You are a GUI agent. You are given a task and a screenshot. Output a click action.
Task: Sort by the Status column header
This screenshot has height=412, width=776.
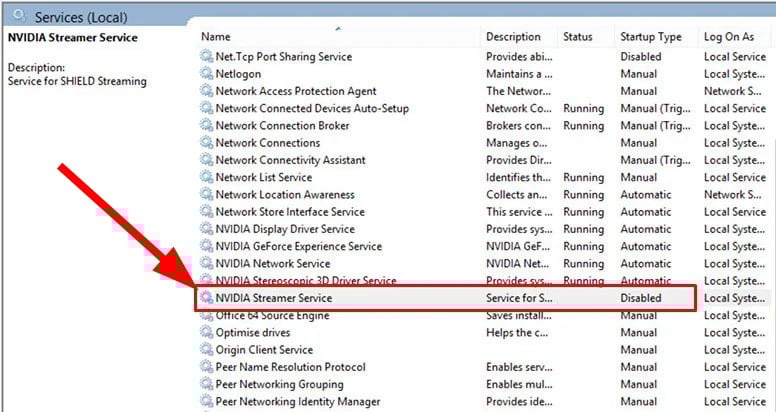pos(578,37)
